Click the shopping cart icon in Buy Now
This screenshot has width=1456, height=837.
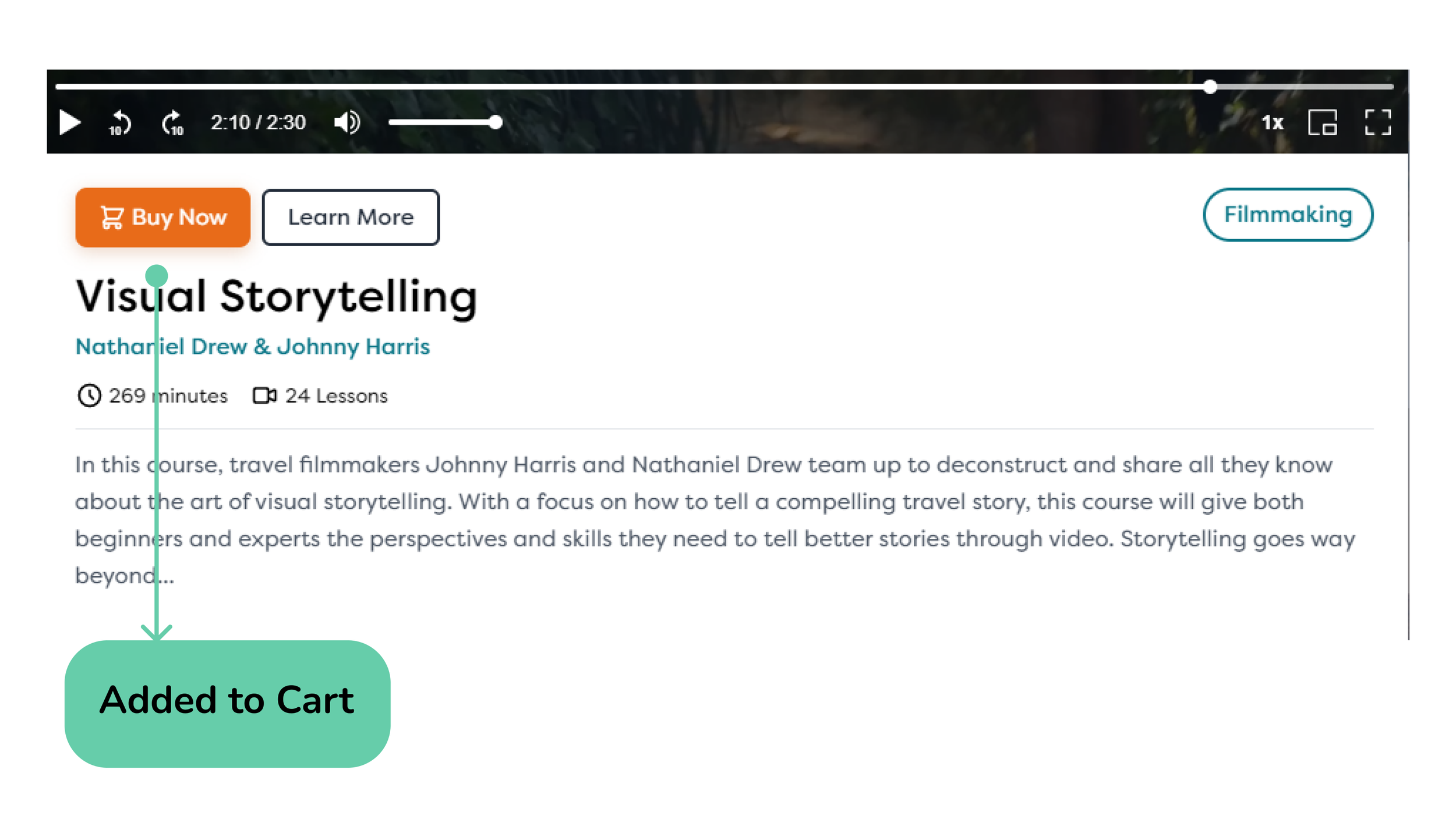coord(112,218)
